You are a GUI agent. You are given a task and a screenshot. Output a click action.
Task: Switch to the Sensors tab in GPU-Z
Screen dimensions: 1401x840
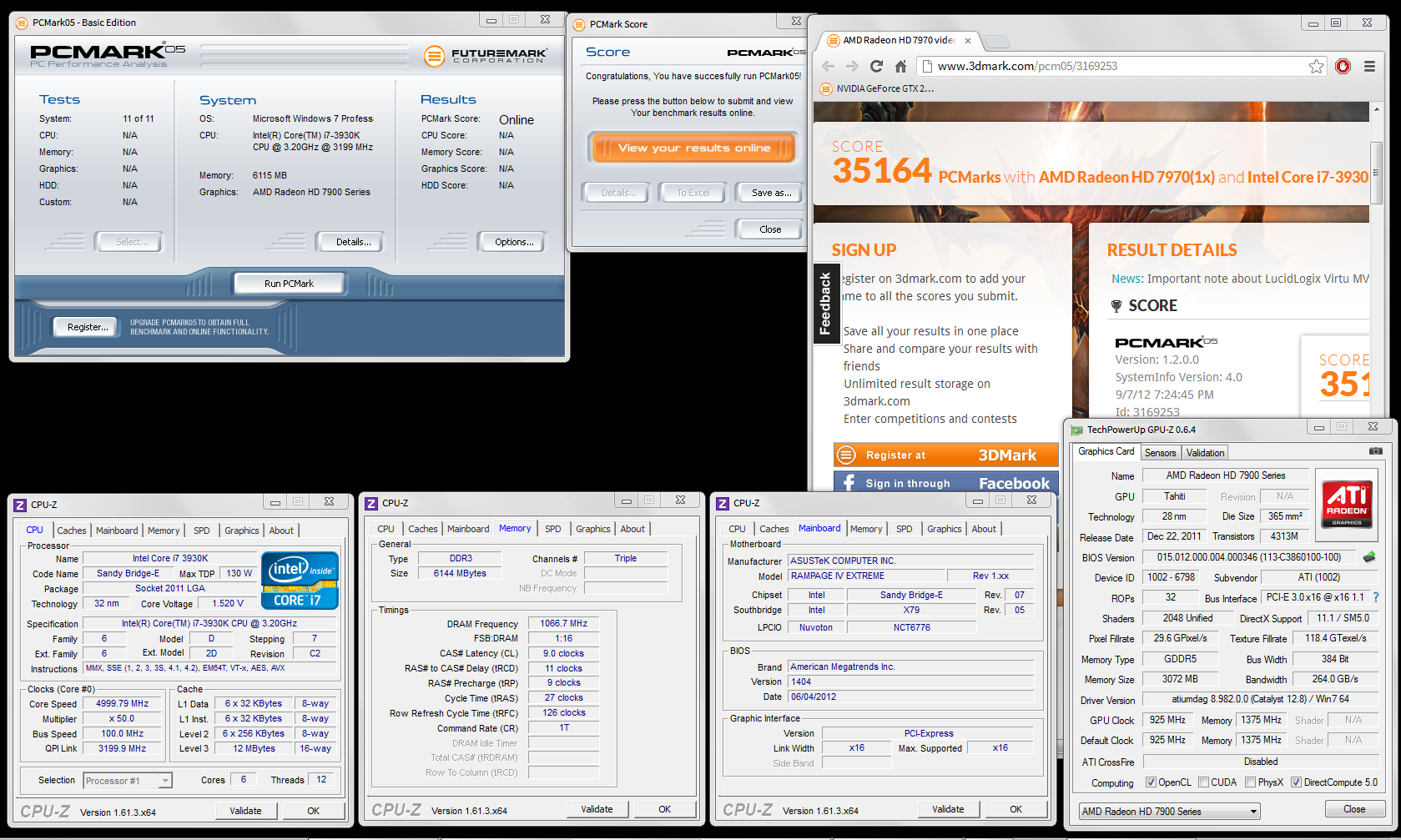pos(1160,453)
